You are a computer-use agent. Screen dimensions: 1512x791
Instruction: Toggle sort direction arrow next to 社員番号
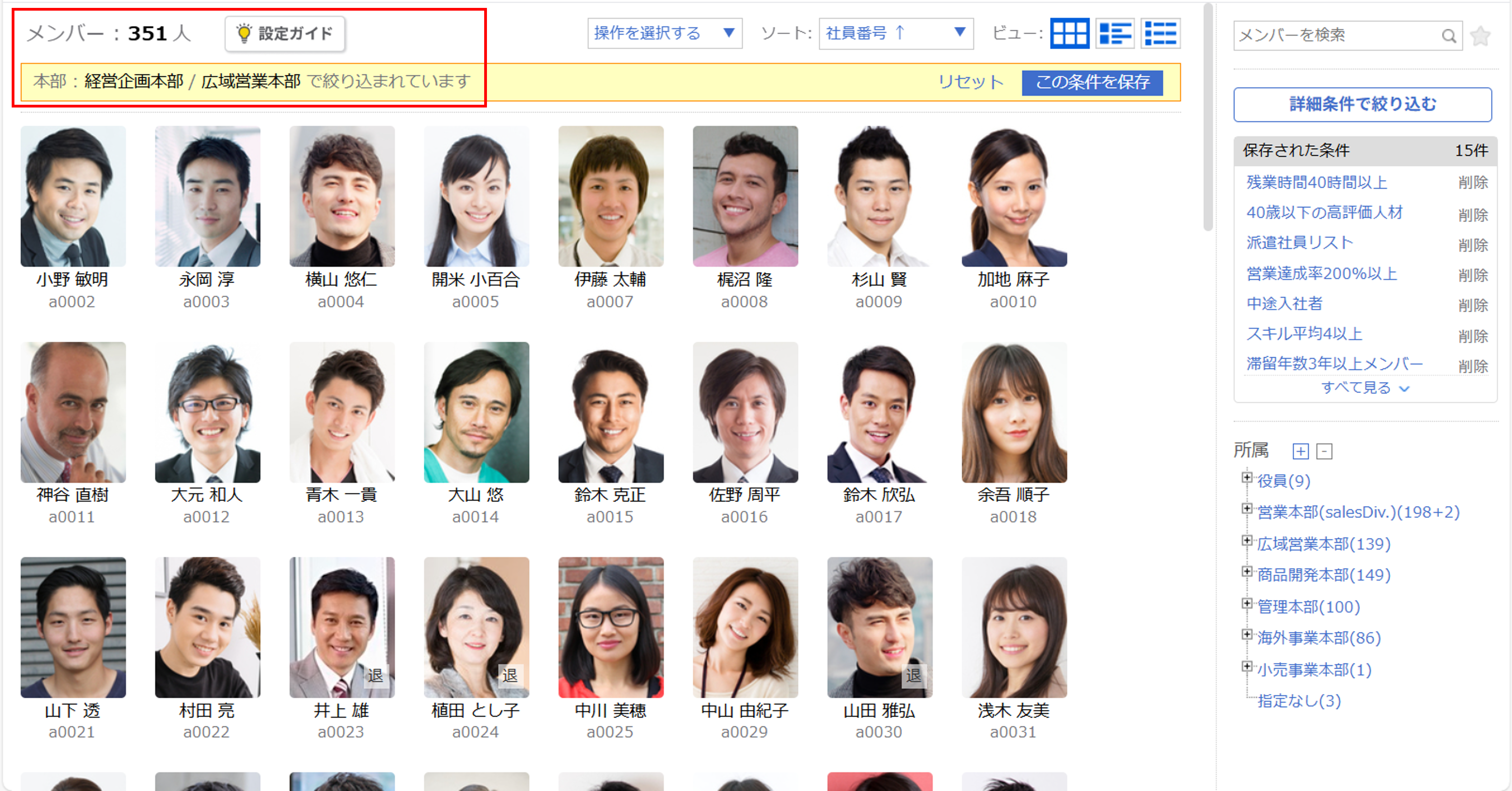pos(900,33)
